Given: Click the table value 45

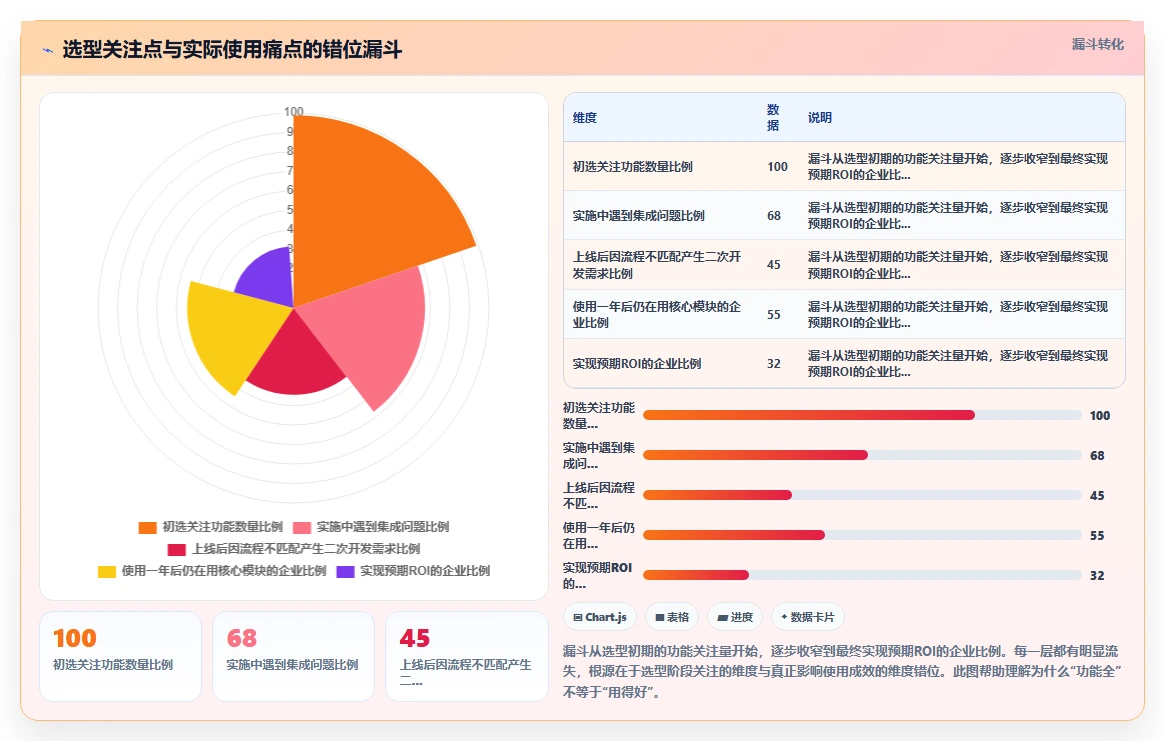Looking at the screenshot, I should (x=774, y=265).
